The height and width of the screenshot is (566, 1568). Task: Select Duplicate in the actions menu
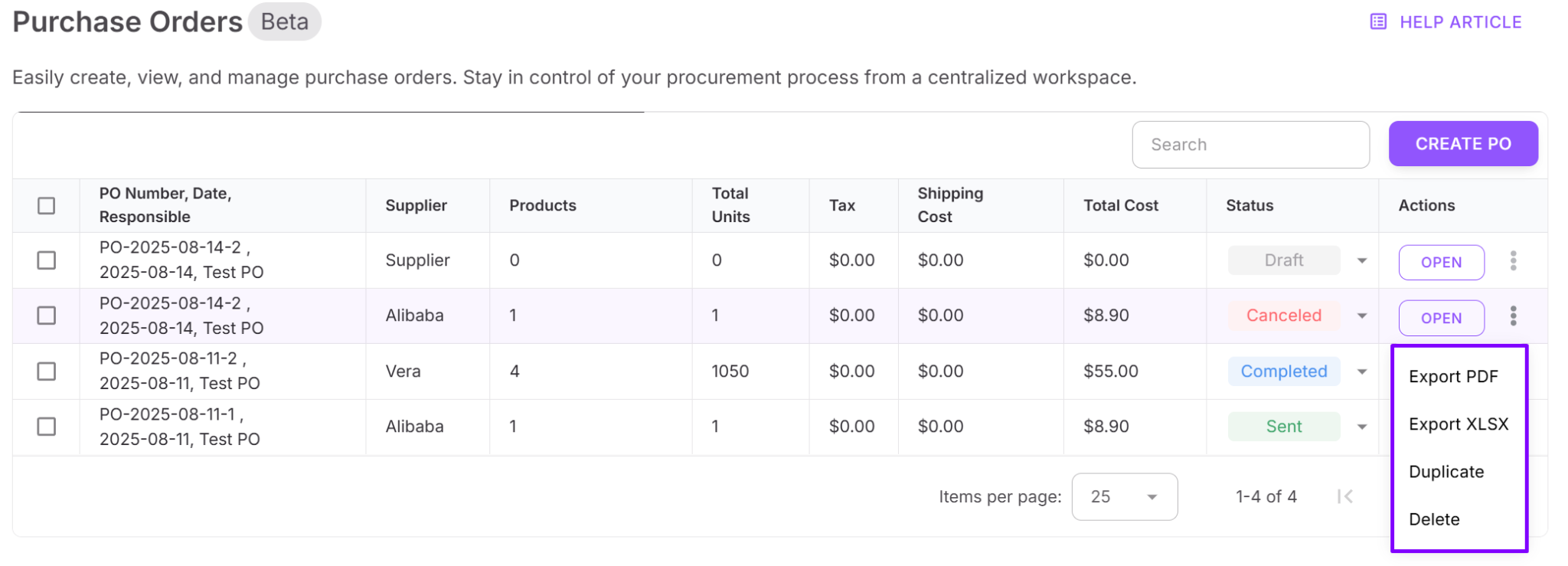[1445, 472]
